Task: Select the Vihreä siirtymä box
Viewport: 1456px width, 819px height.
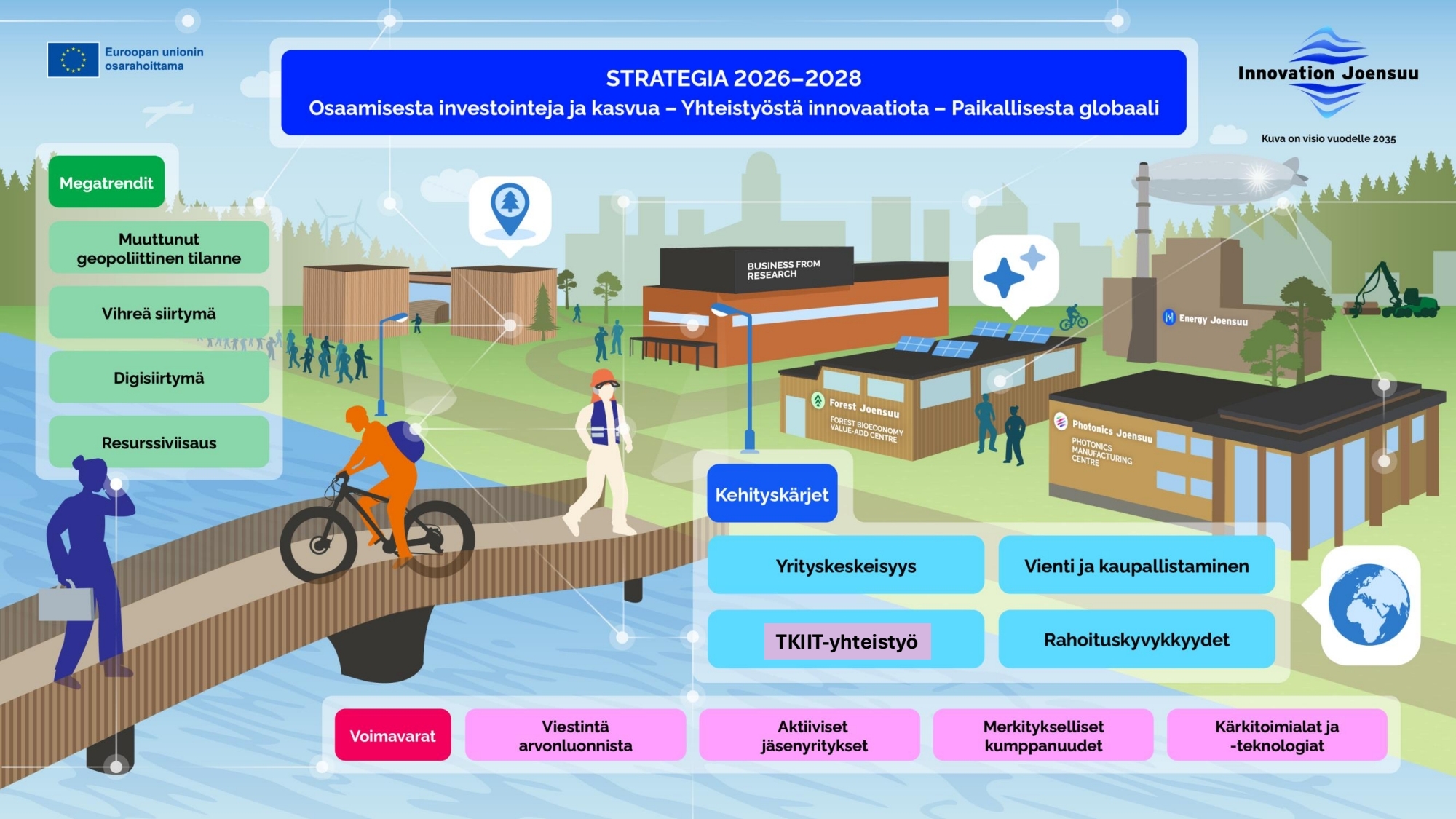Action: [x=159, y=313]
